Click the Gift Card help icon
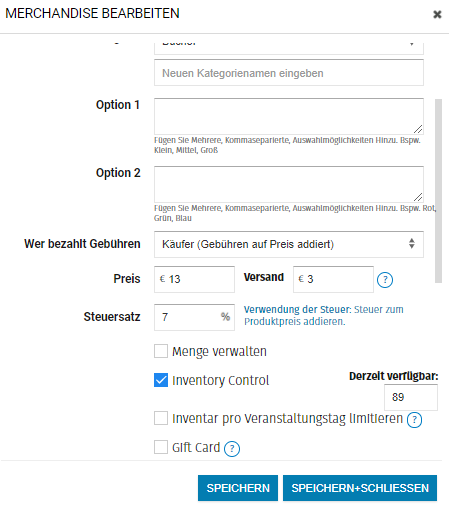The image size is (449, 512). pyautogui.click(x=232, y=449)
